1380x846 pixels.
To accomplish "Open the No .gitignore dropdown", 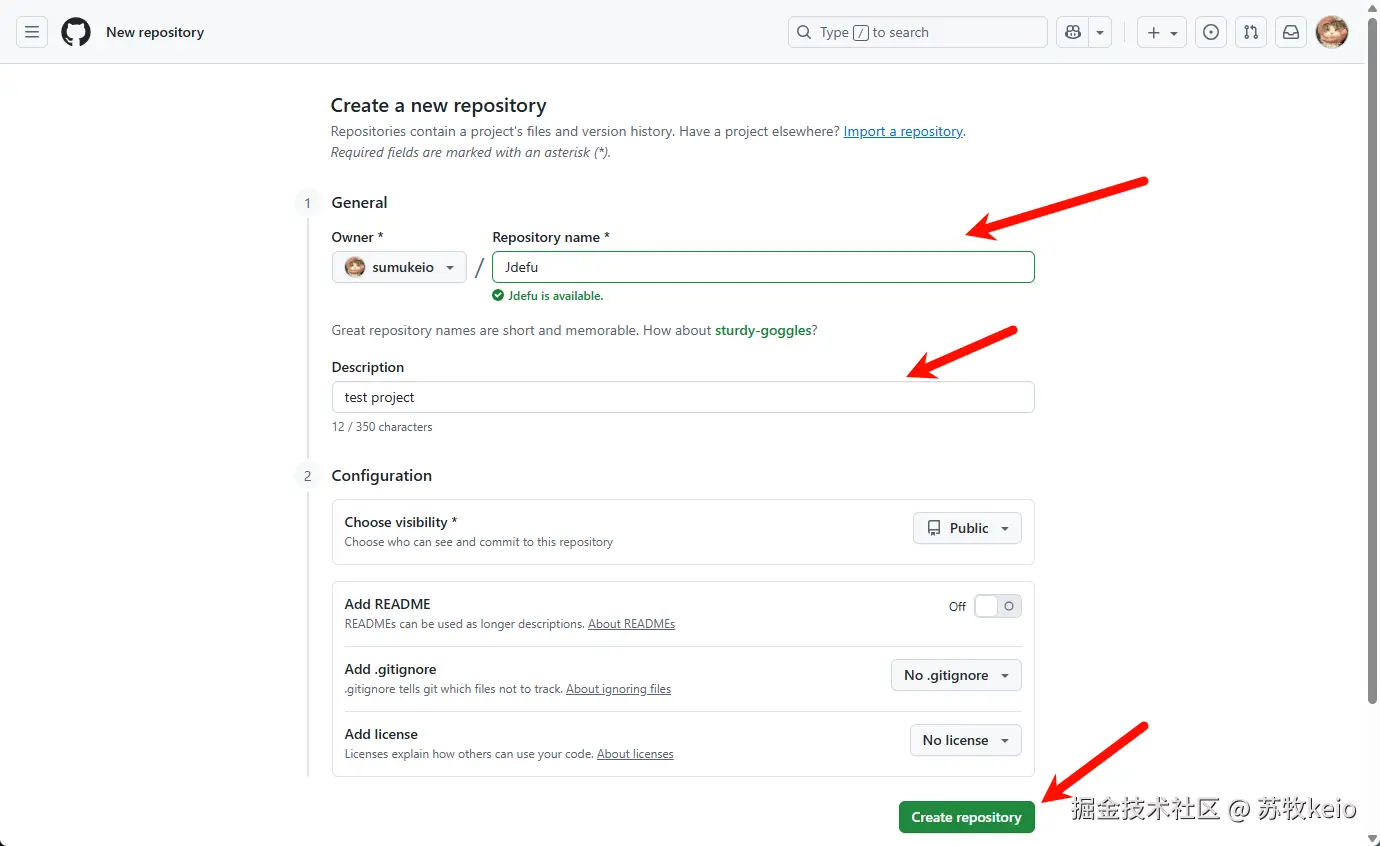I will tap(956, 675).
